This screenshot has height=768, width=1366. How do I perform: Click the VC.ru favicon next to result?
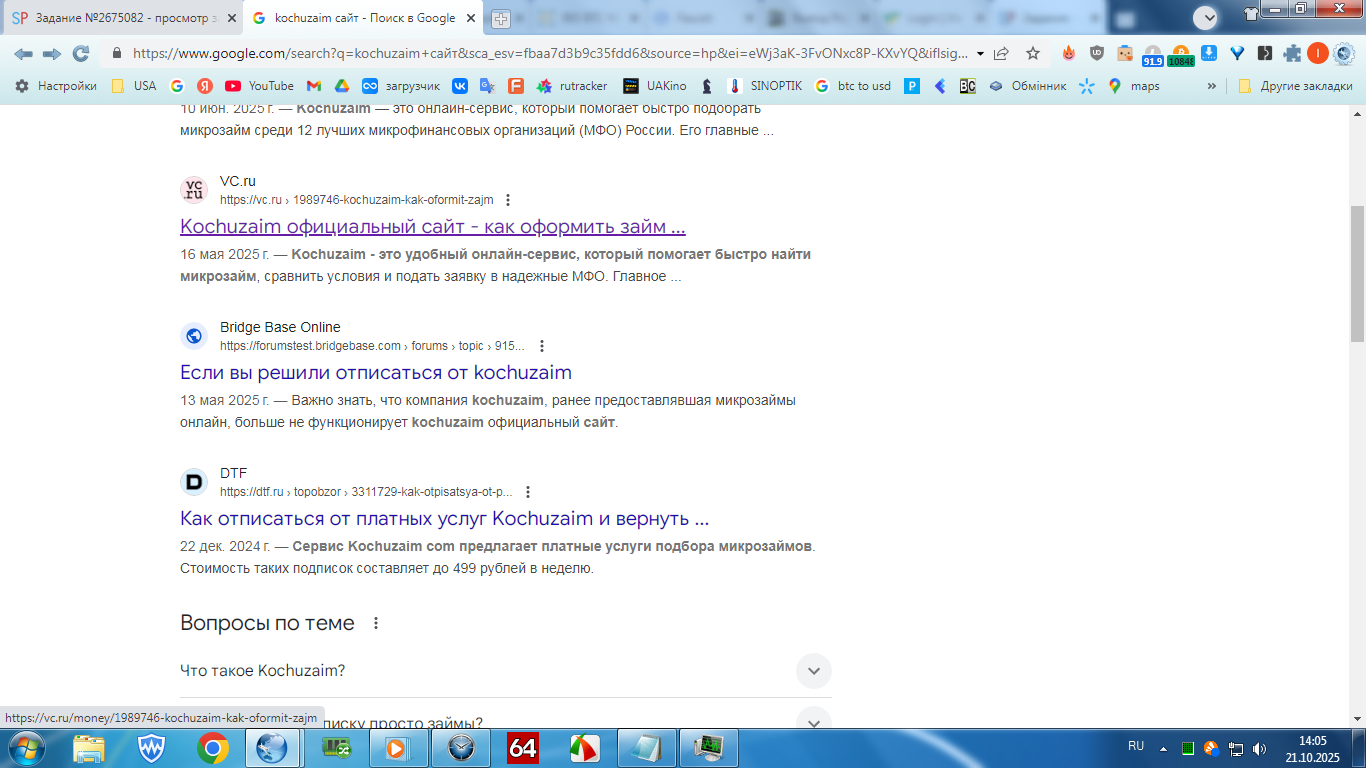click(194, 190)
